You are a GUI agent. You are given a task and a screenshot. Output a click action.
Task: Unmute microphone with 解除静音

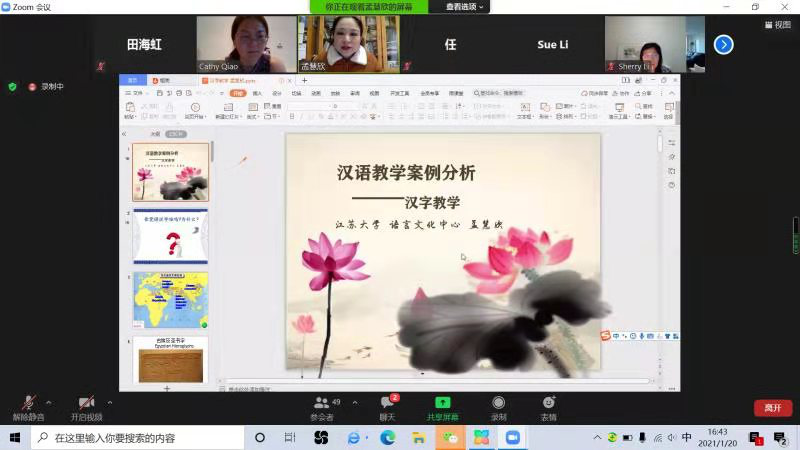[27, 405]
